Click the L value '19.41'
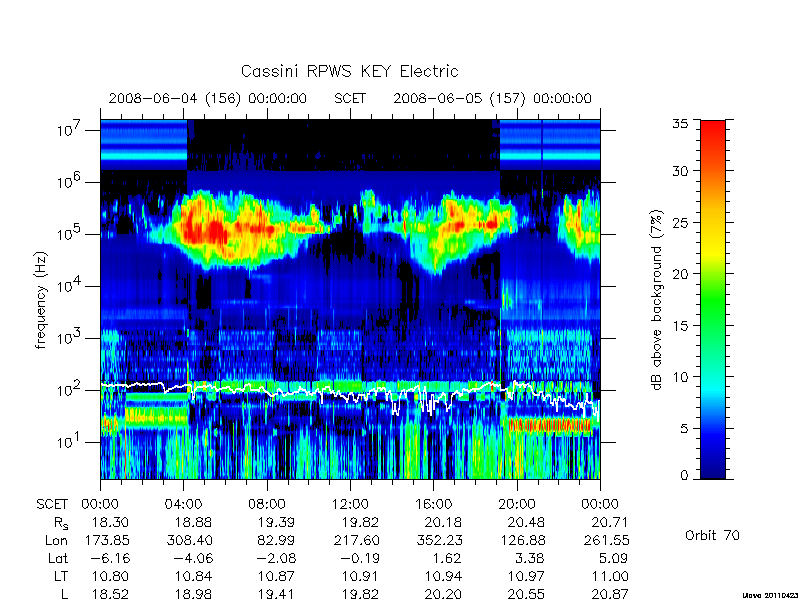The width and height of the screenshot is (800, 600). pyautogui.click(x=277, y=594)
